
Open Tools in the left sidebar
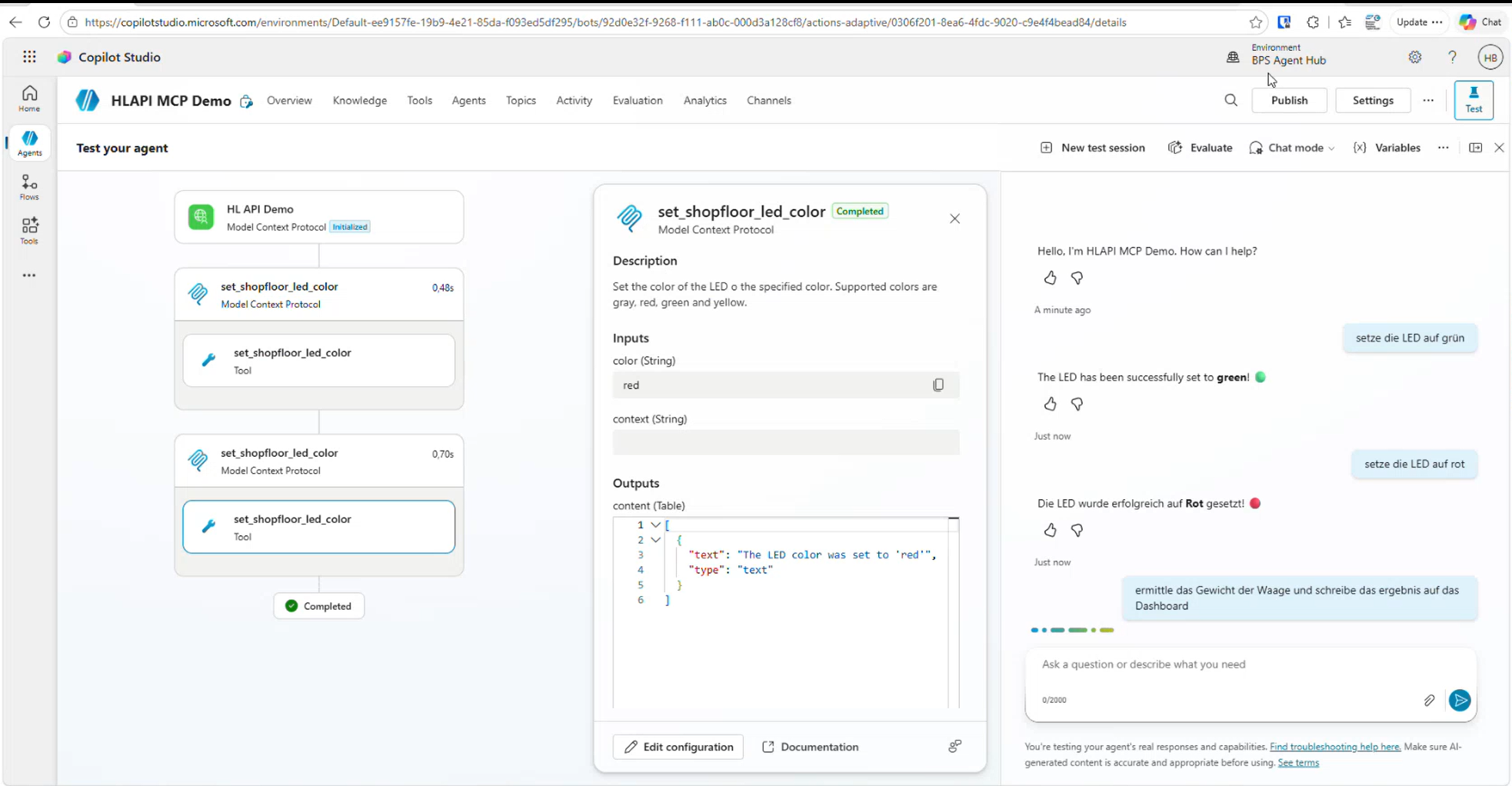[29, 231]
